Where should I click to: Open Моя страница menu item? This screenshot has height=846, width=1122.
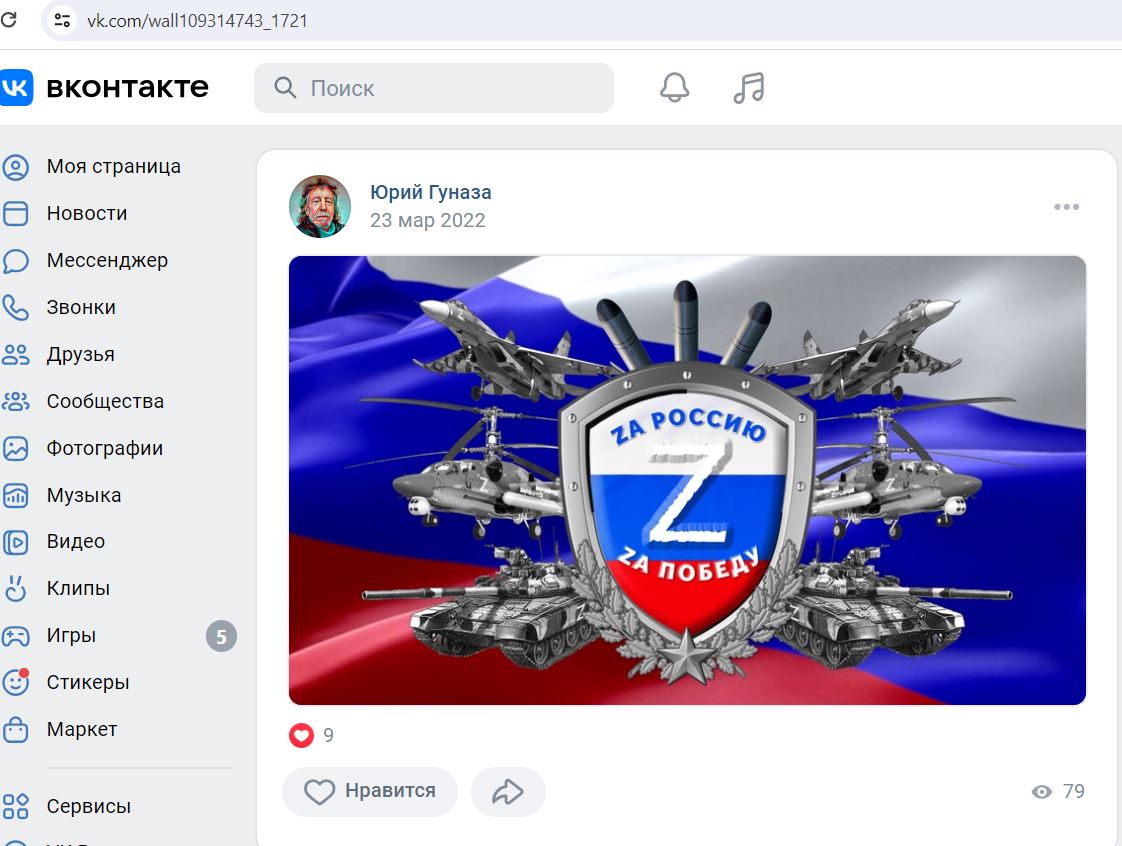pos(114,166)
